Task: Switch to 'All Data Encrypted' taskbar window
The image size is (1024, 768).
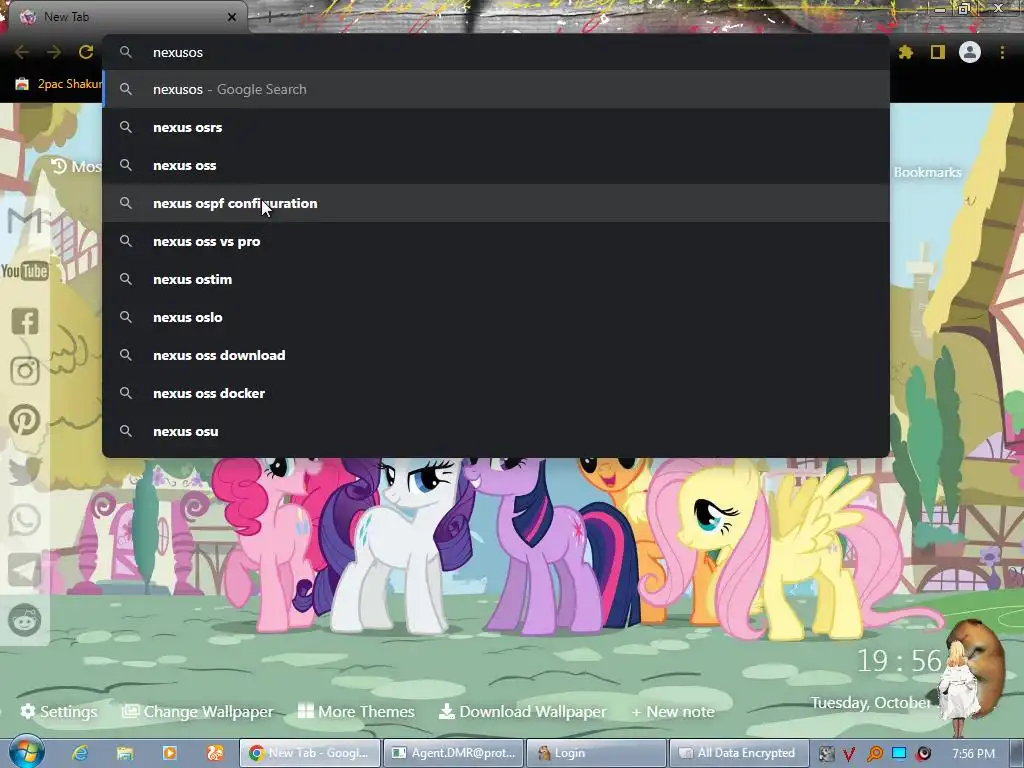Action: click(x=739, y=753)
